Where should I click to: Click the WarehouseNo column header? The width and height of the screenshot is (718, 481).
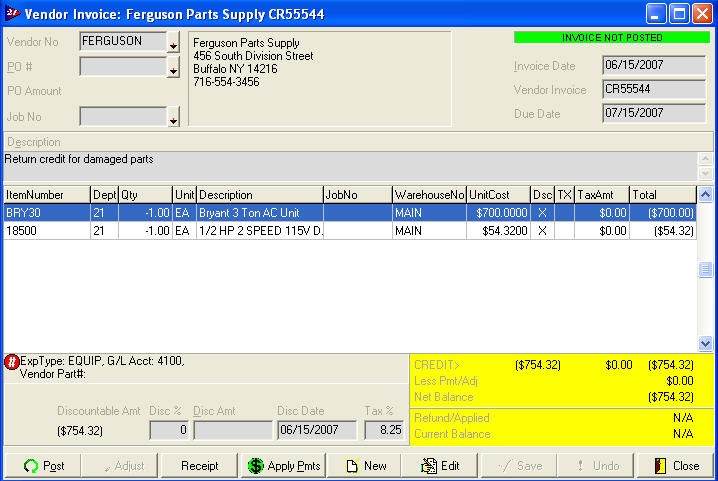pyautogui.click(x=430, y=195)
